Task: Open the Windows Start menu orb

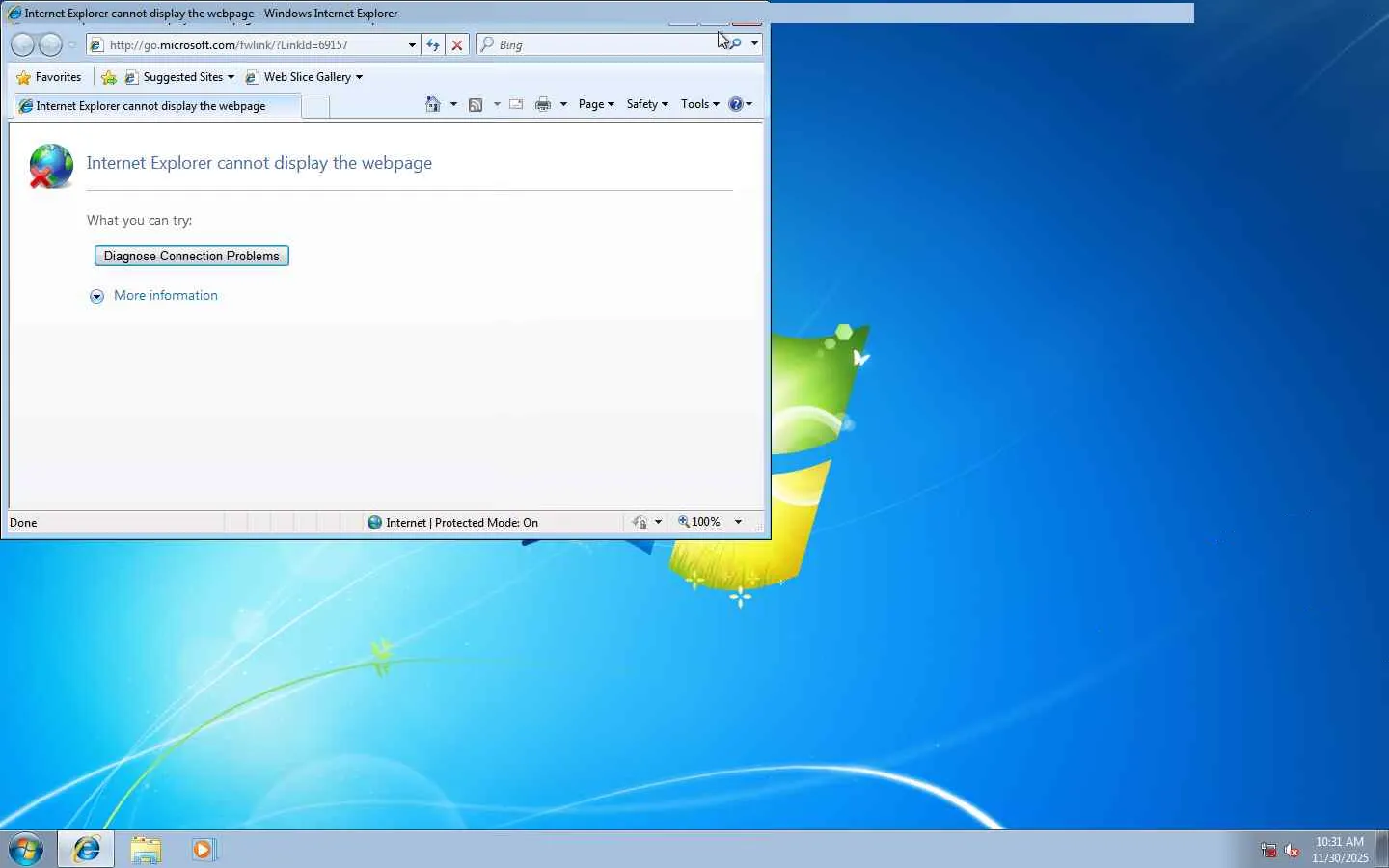Action: 26,850
